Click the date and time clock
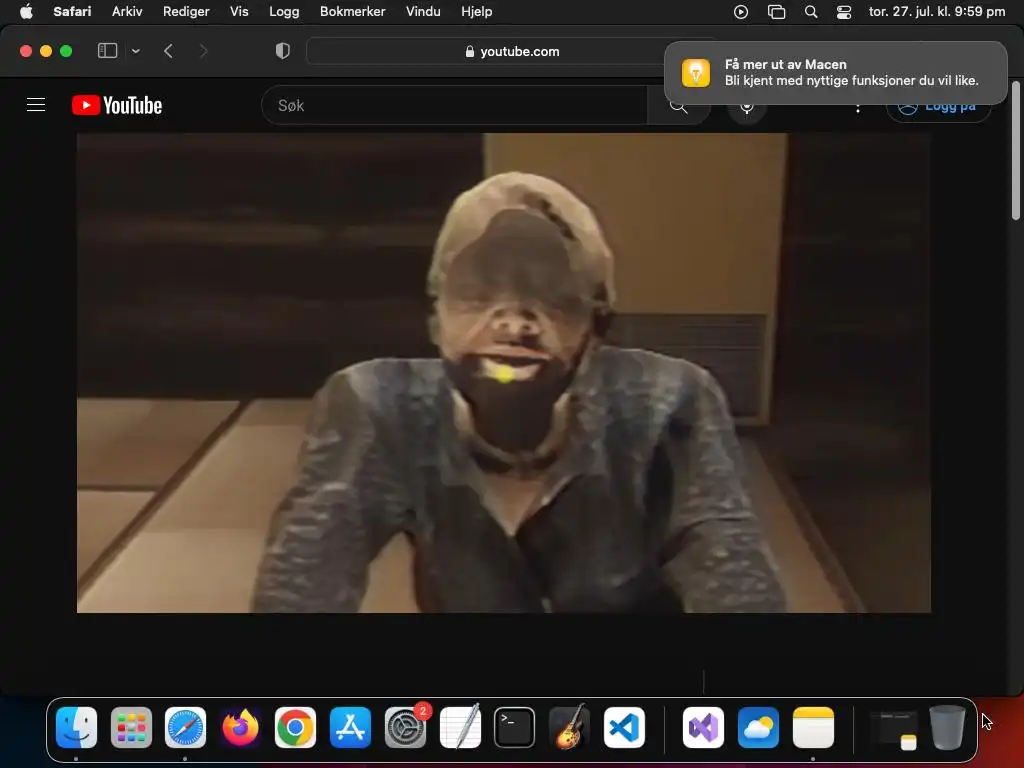 936,11
